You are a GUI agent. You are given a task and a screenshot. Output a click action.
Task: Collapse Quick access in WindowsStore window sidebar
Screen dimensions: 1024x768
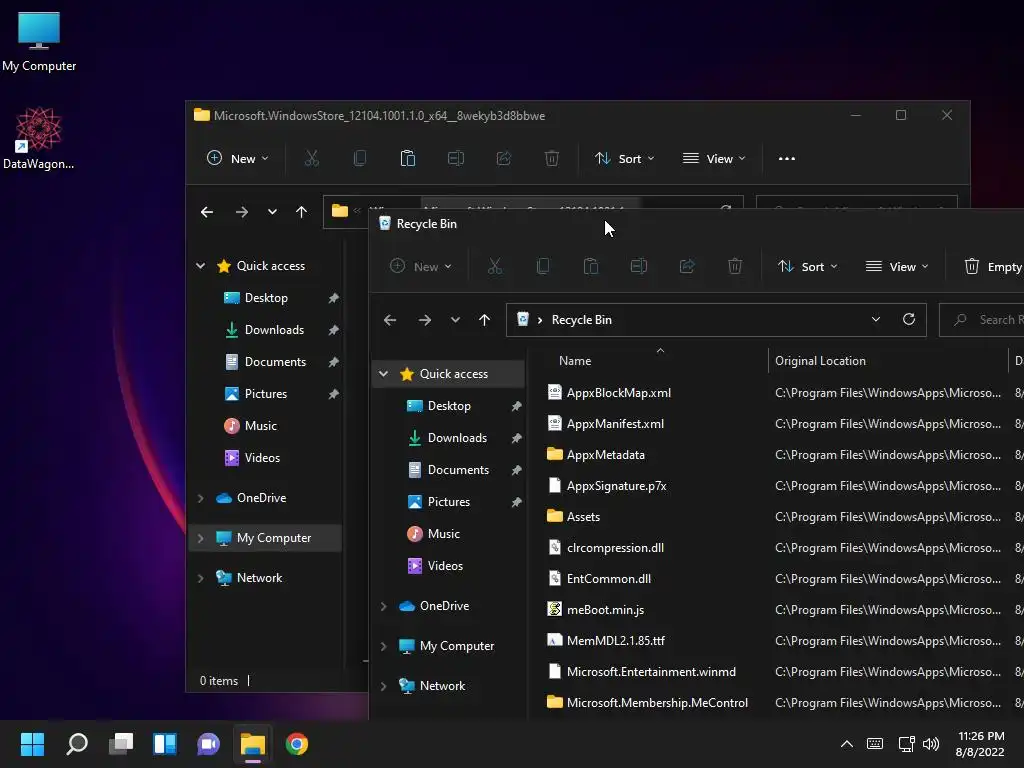[200, 266]
